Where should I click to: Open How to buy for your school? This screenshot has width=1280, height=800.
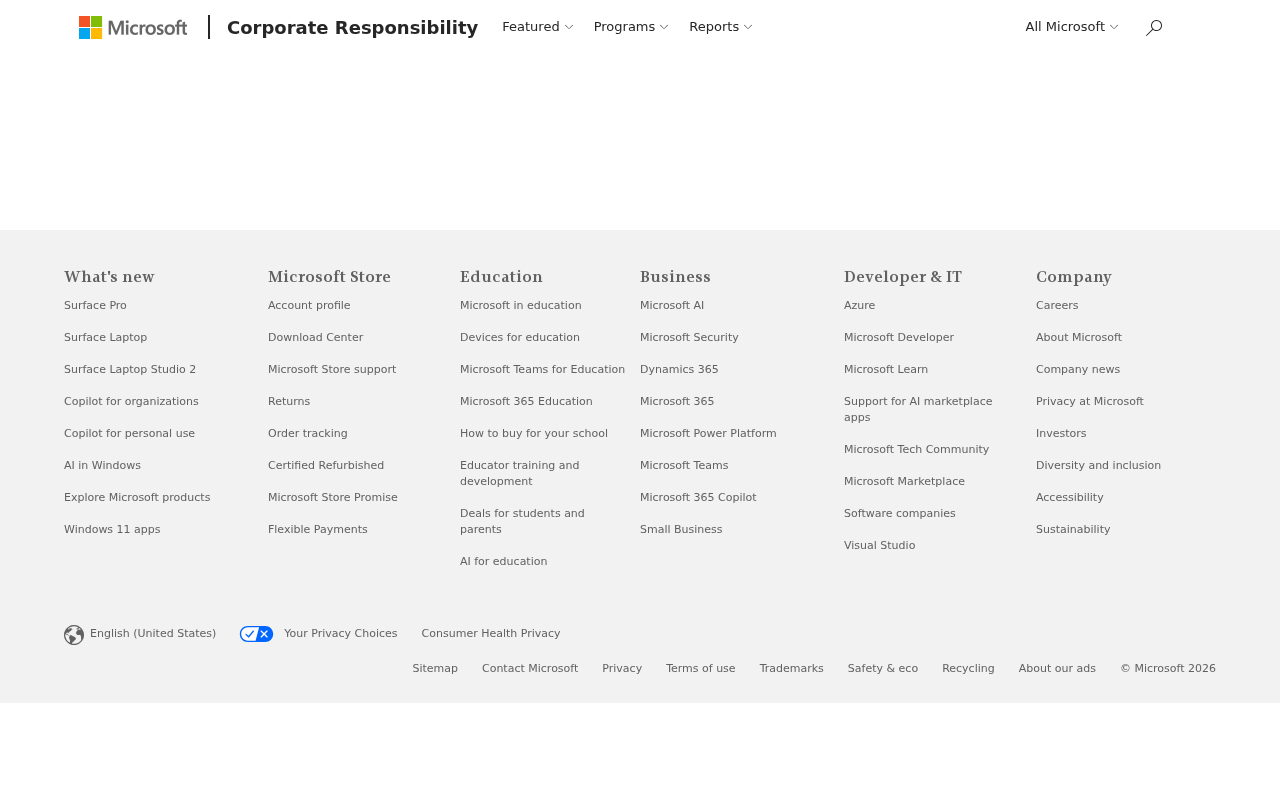pyautogui.click(x=534, y=434)
